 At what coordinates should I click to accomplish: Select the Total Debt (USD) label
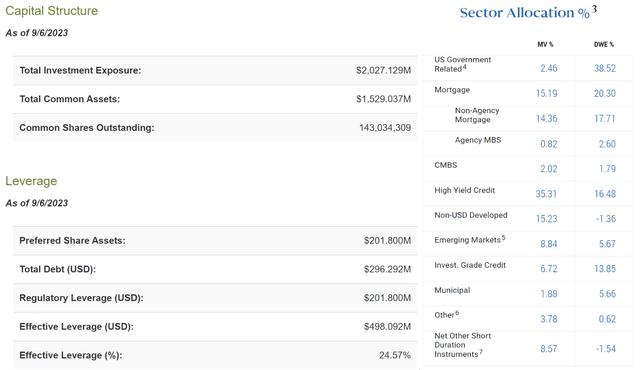[57, 269]
